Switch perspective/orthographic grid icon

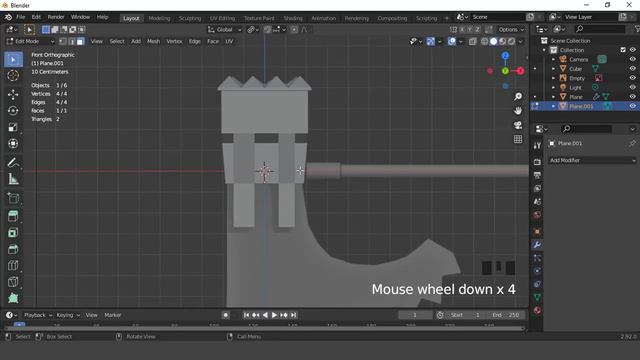518,139
